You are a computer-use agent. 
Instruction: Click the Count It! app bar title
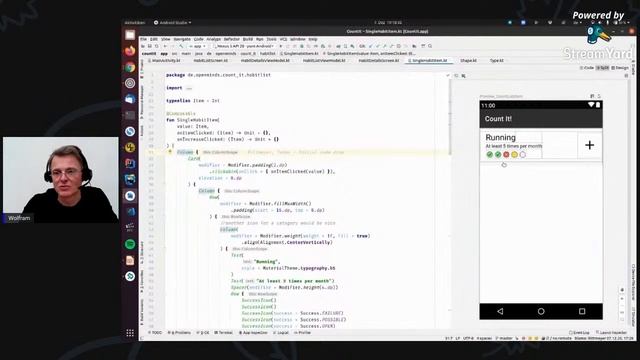[498, 119]
